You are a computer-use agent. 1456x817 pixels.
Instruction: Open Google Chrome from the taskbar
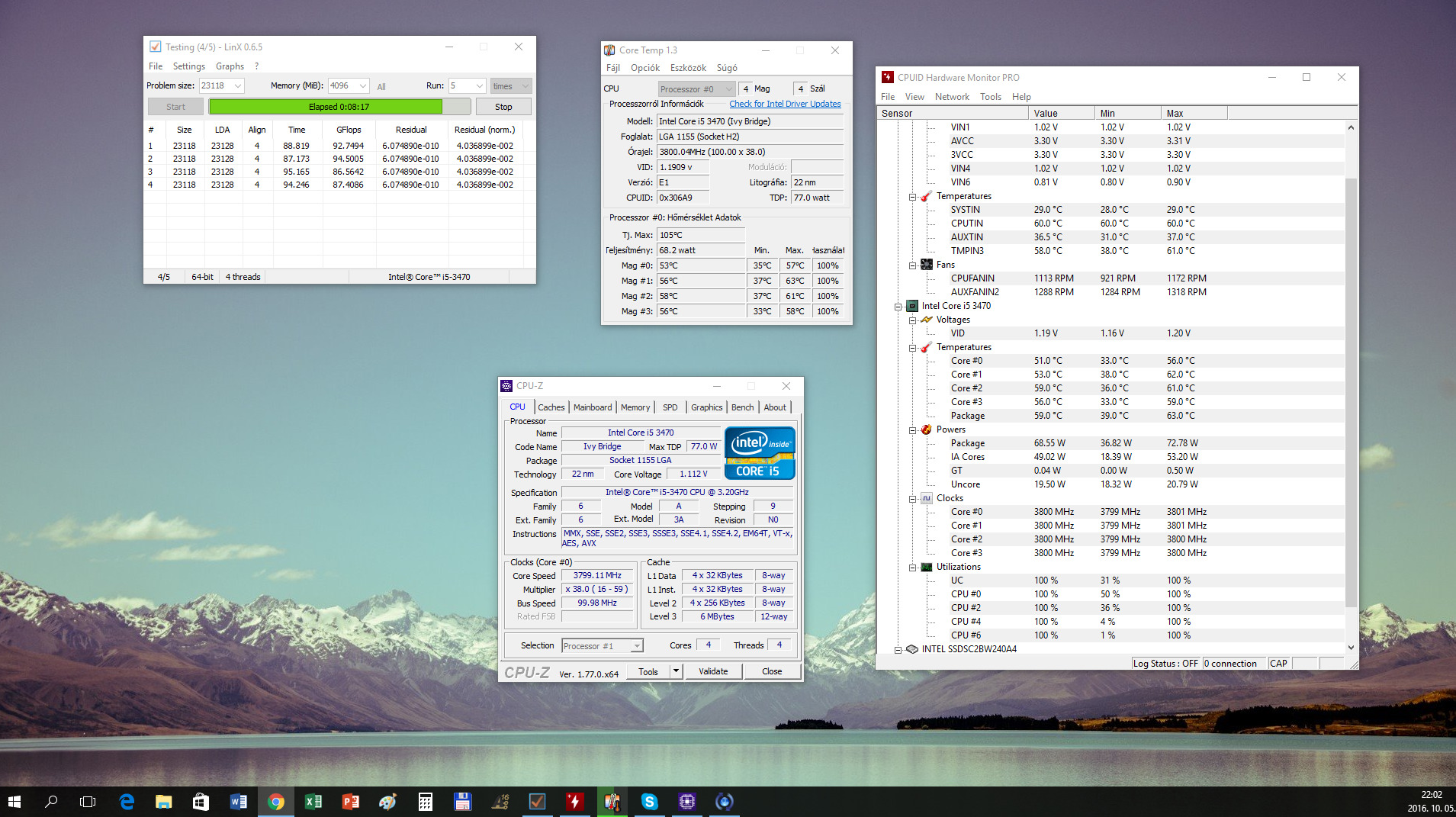276,801
